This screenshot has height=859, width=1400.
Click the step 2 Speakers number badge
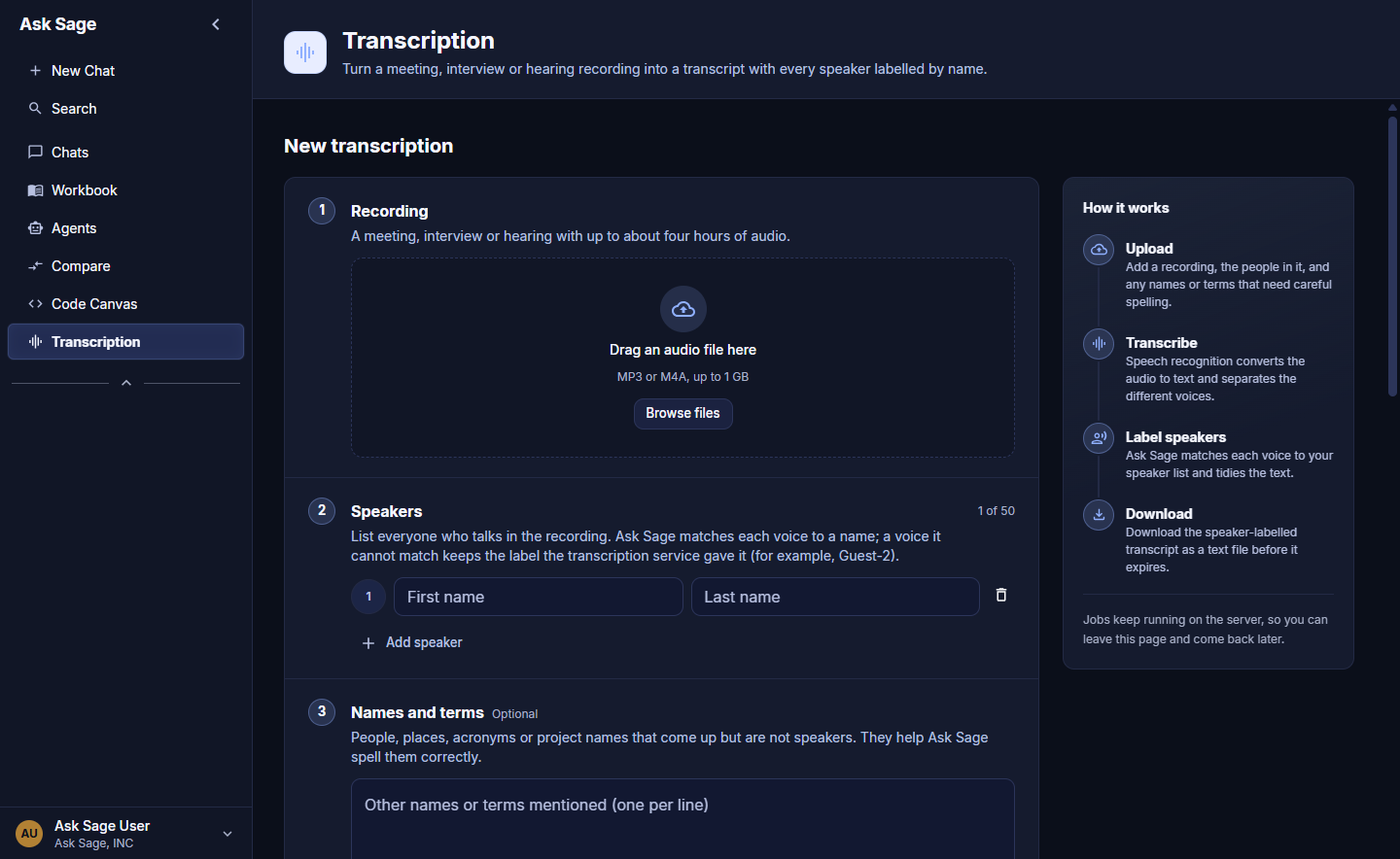coord(322,511)
